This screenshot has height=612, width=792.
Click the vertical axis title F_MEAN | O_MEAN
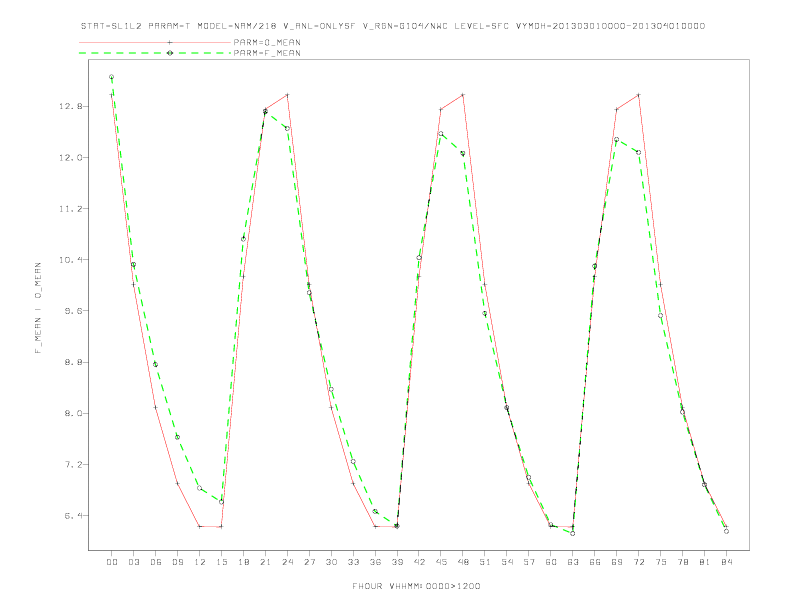tap(38, 308)
